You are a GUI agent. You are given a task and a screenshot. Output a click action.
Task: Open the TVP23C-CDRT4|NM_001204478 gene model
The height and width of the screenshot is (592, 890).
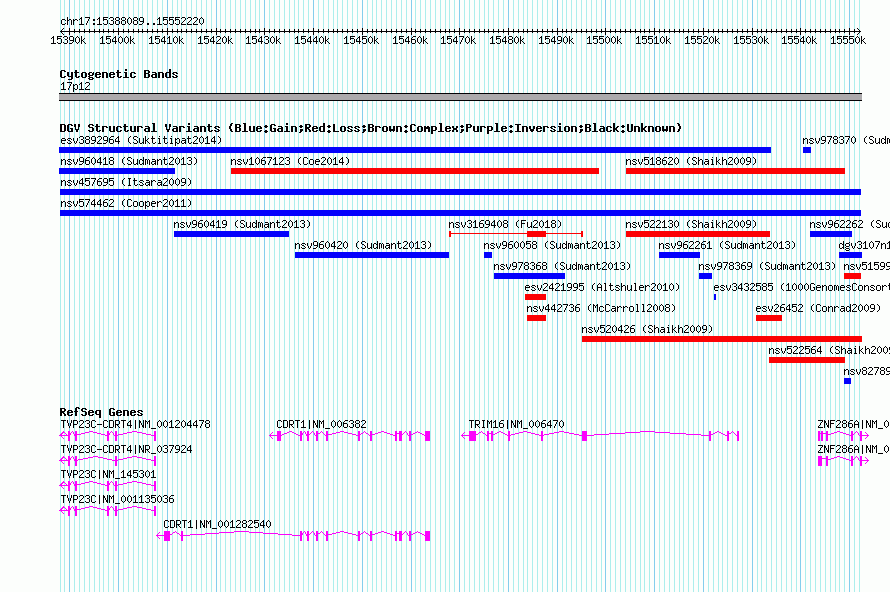[x=108, y=436]
